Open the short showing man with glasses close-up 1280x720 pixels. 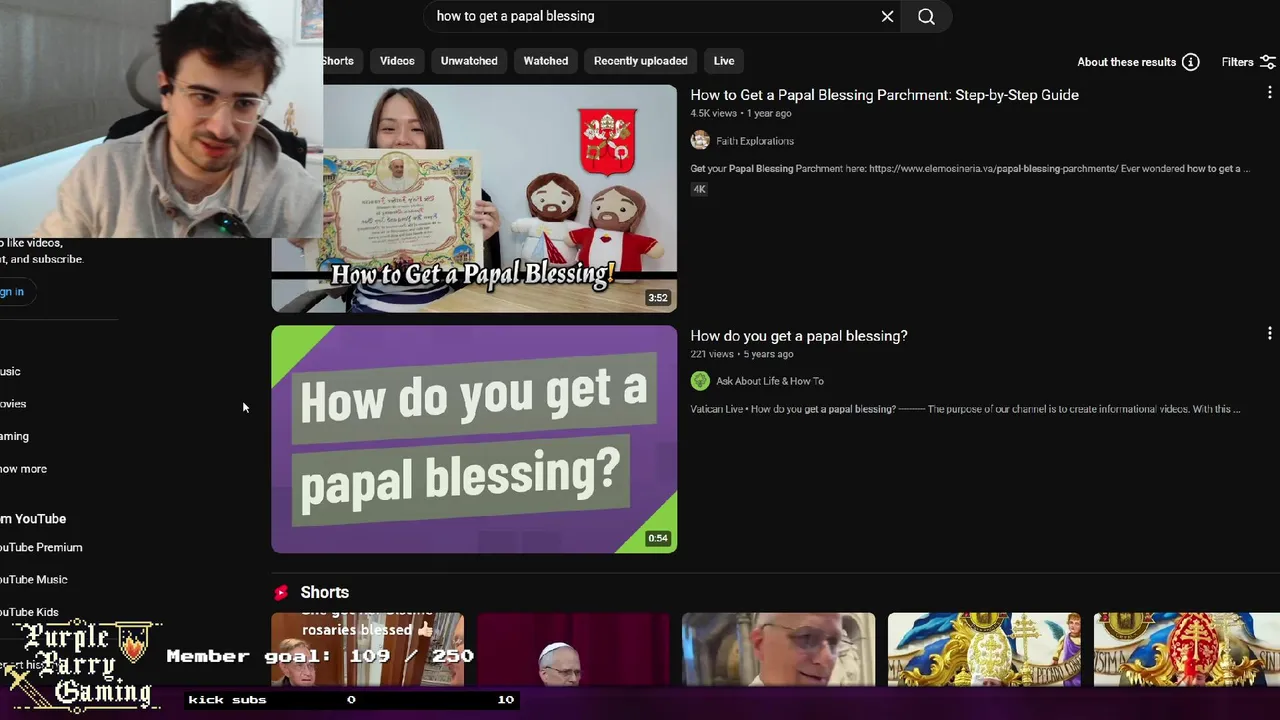click(778, 649)
